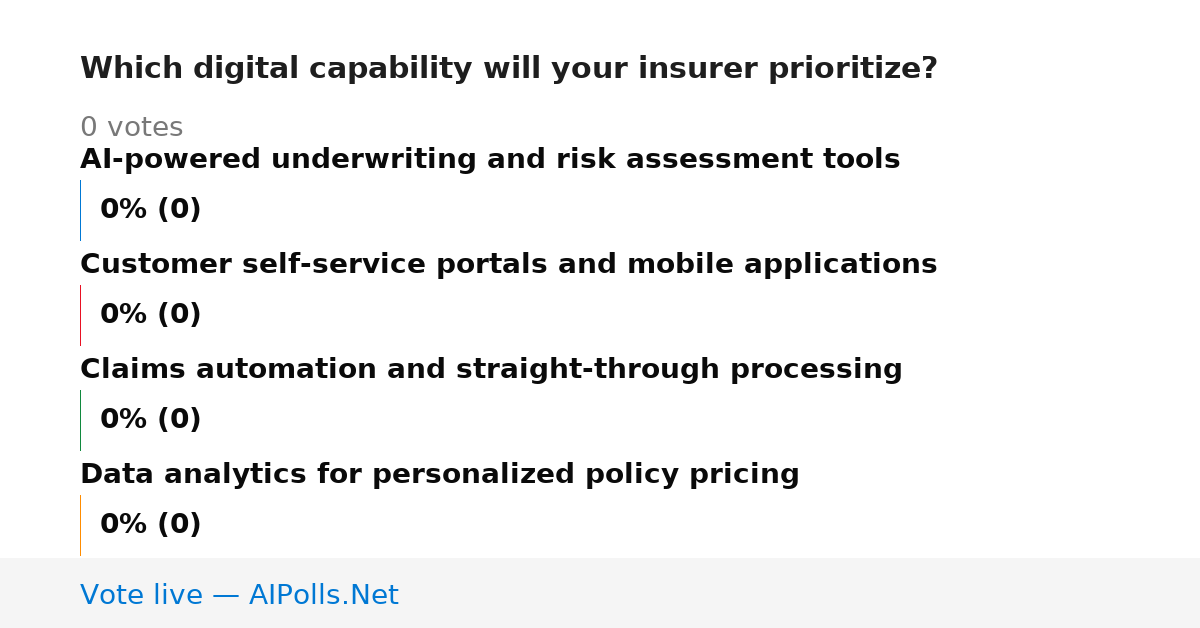Click the 0 votes counter text
The height and width of the screenshot is (628, 1200).
(x=132, y=128)
